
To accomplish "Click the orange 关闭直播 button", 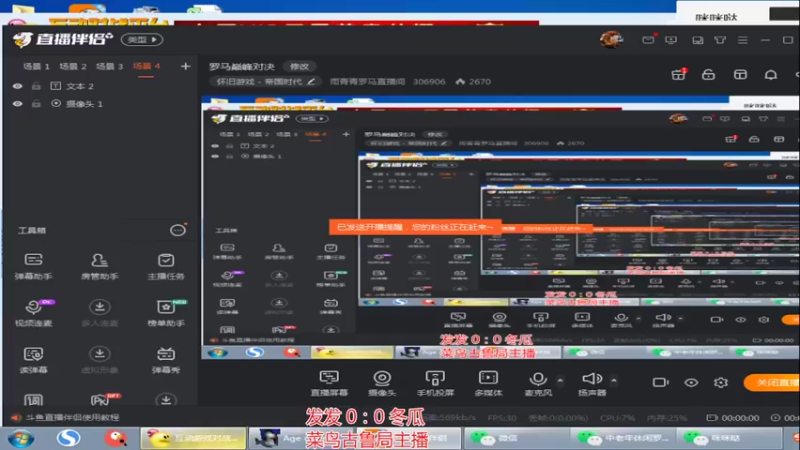I will [x=771, y=382].
